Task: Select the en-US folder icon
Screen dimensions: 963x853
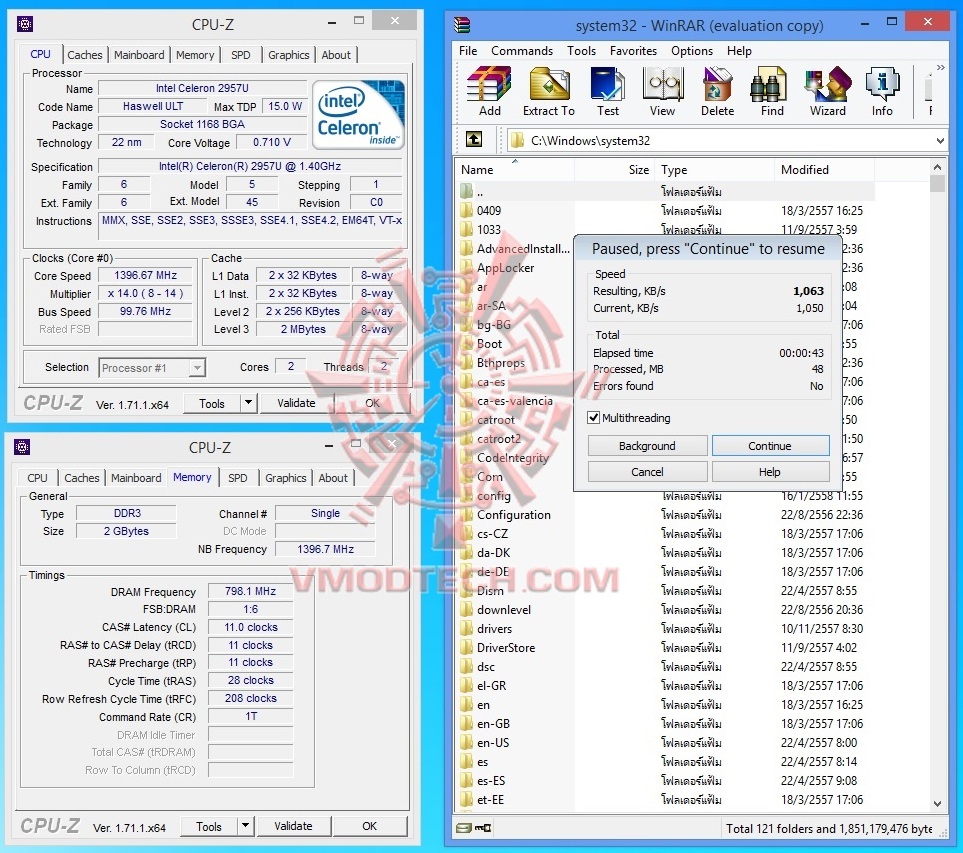Action: 467,742
